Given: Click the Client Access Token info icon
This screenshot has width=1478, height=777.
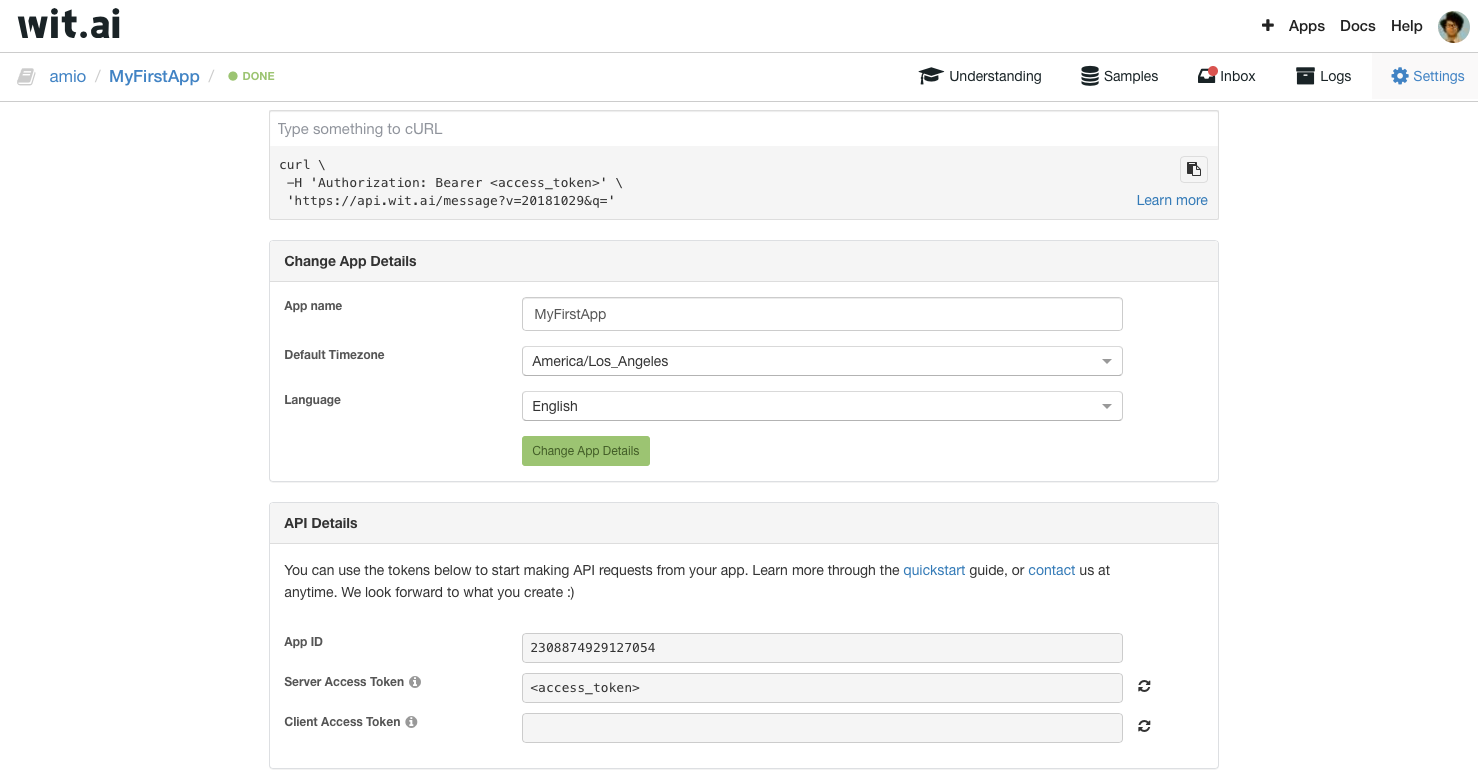Looking at the screenshot, I should [x=411, y=722].
